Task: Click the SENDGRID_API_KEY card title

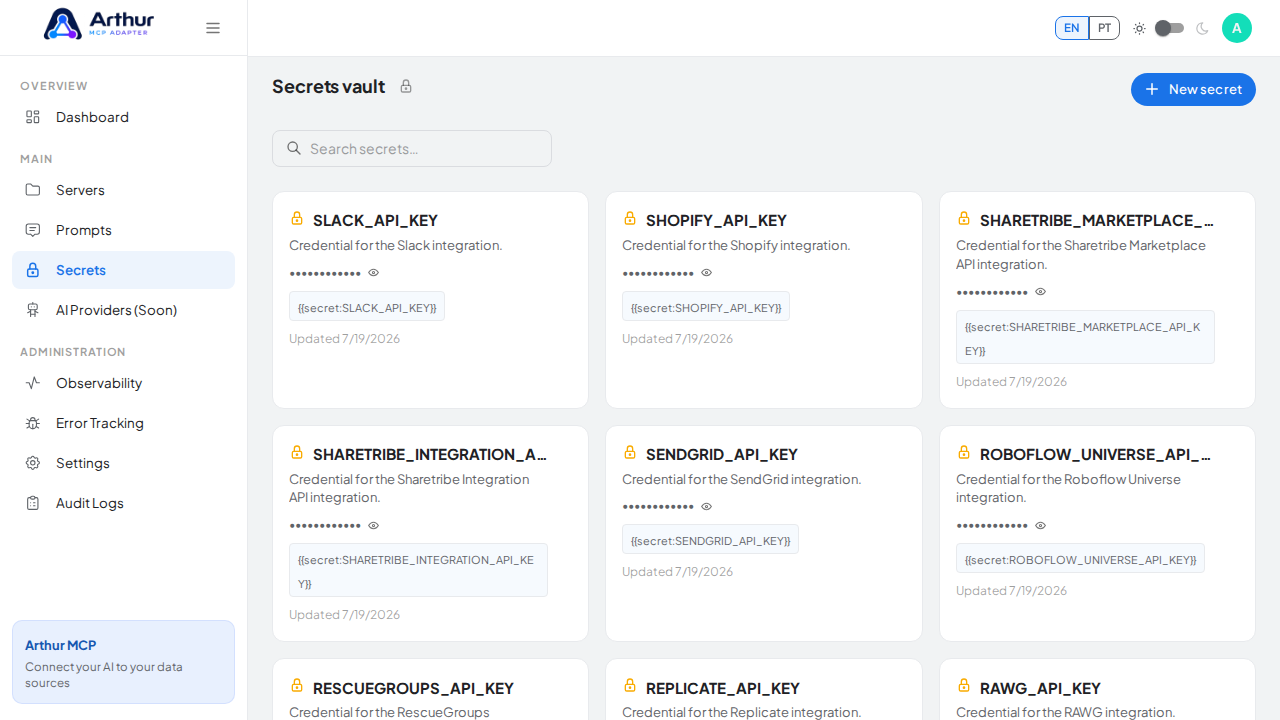Action: (722, 454)
